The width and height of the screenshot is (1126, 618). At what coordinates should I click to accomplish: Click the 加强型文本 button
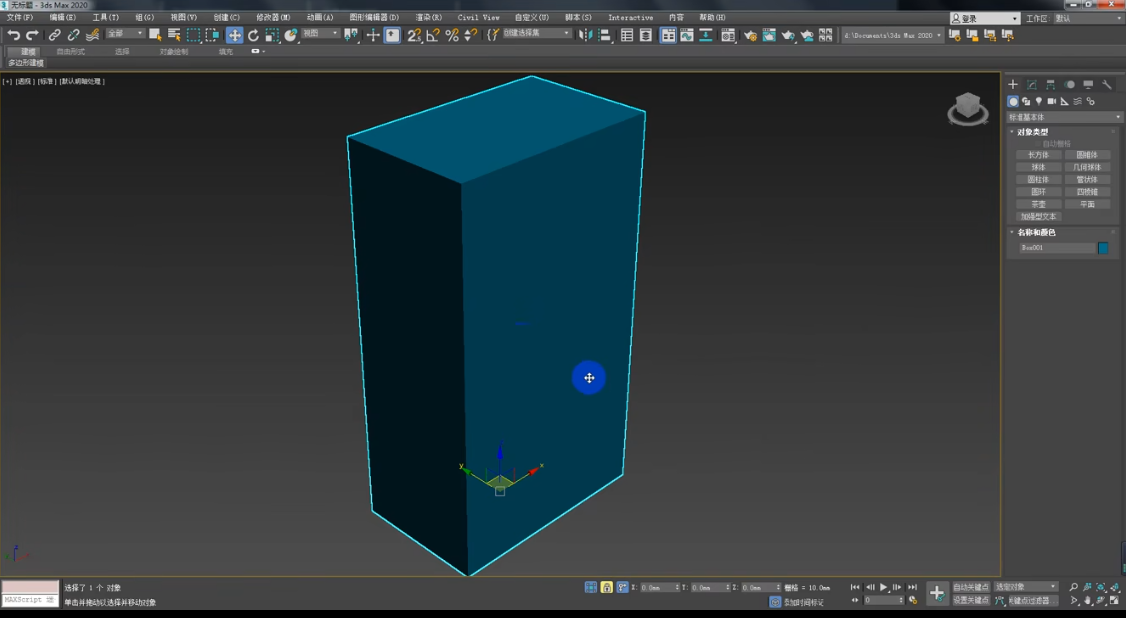pyautogui.click(x=1038, y=216)
